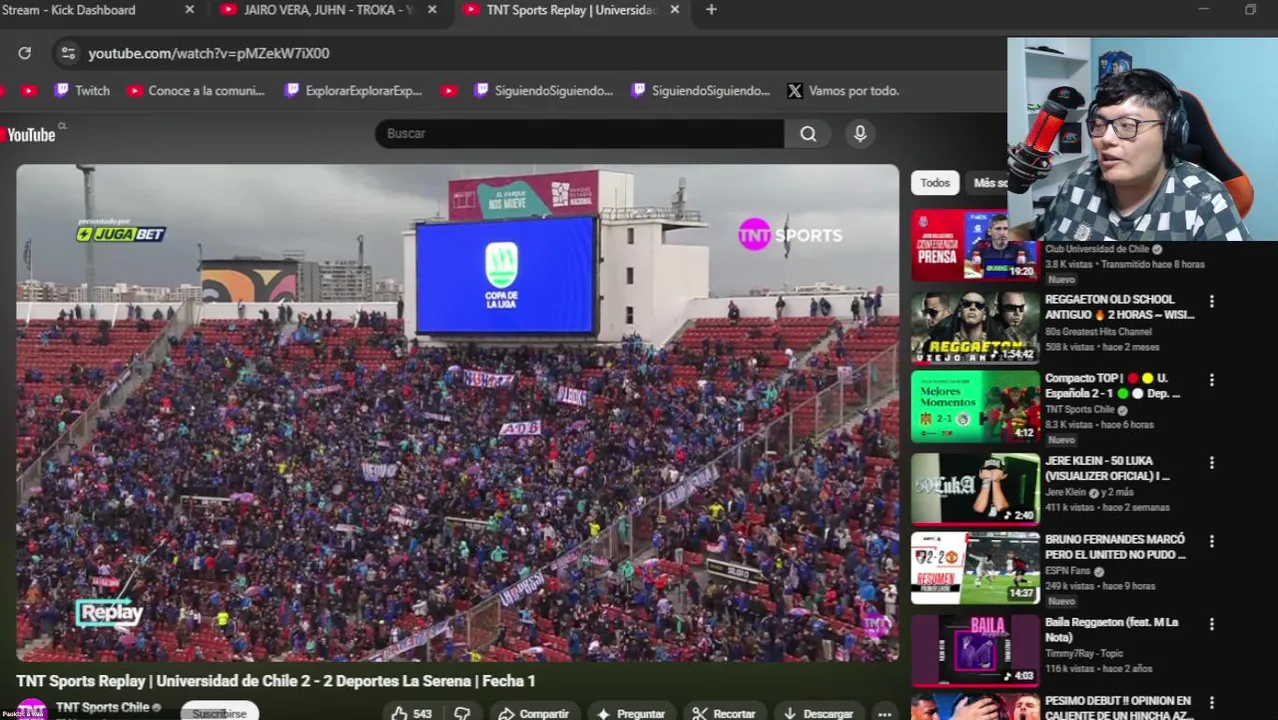1278x720 pixels.
Task: Click the Preguntar button
Action: tap(630, 713)
